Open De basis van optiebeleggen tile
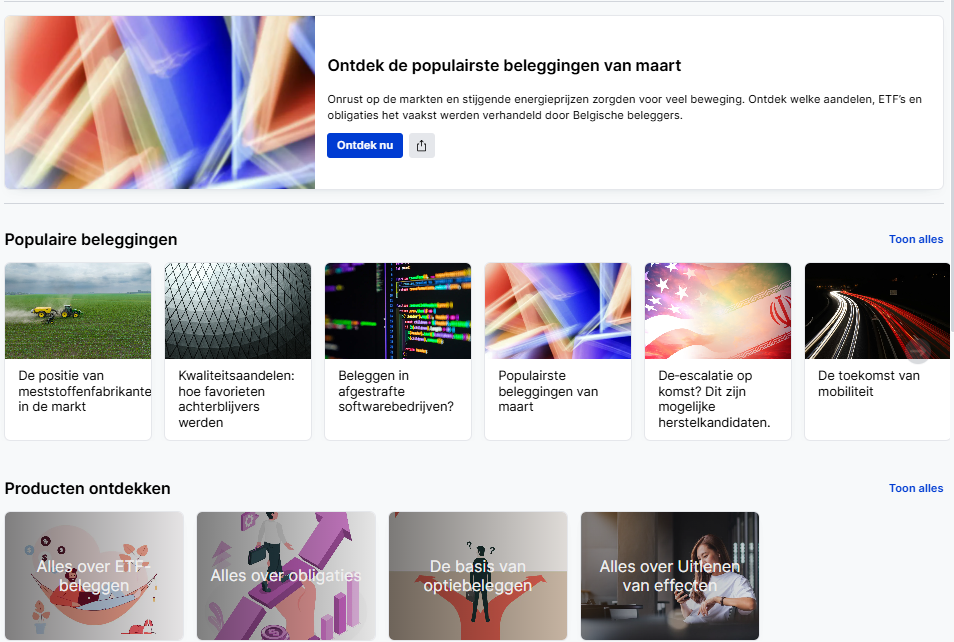Viewport: 954px width, 642px height. coord(478,576)
